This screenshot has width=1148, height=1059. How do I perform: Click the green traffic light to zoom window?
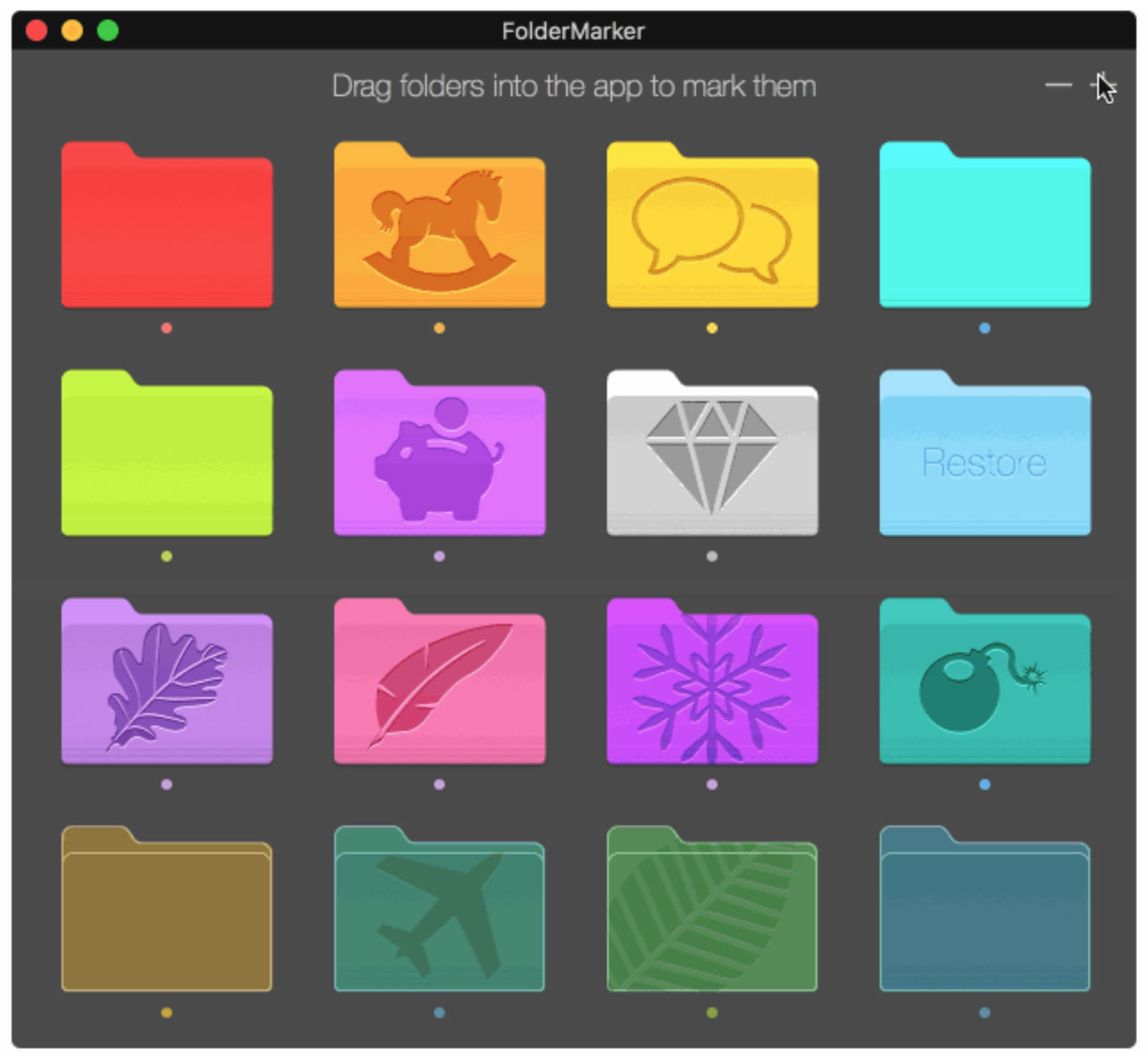(106, 29)
